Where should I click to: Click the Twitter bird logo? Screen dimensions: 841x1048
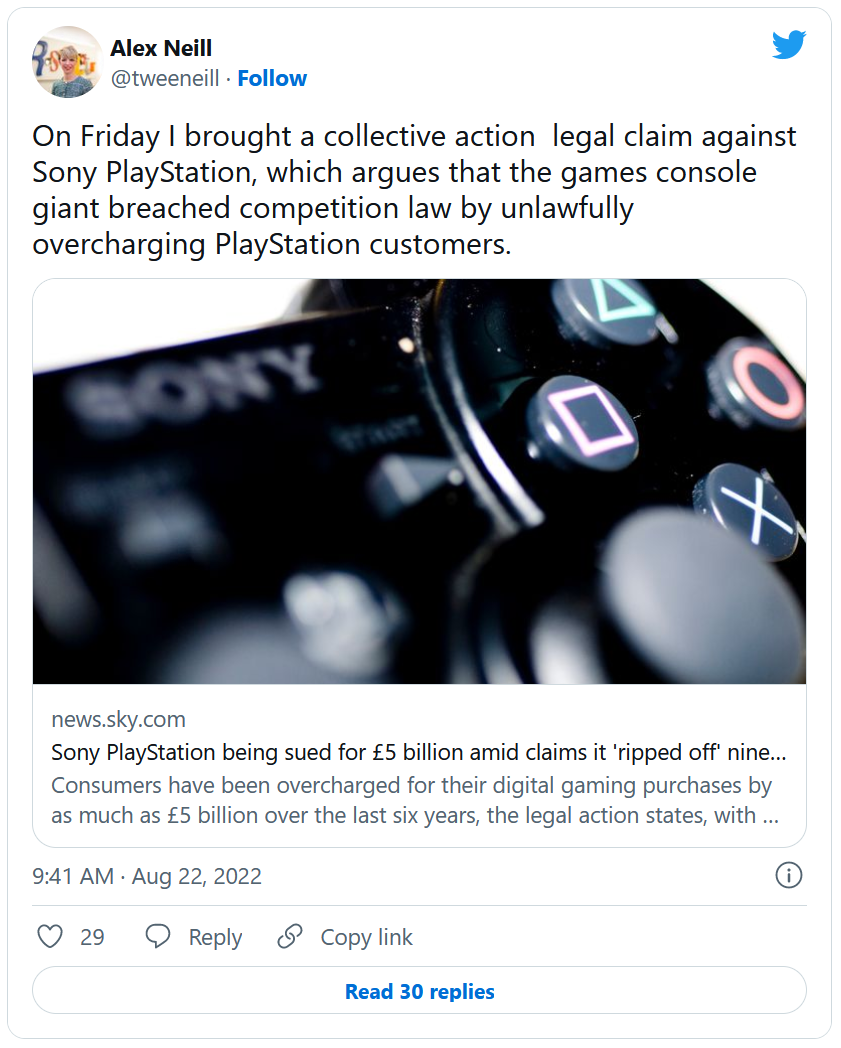788,45
